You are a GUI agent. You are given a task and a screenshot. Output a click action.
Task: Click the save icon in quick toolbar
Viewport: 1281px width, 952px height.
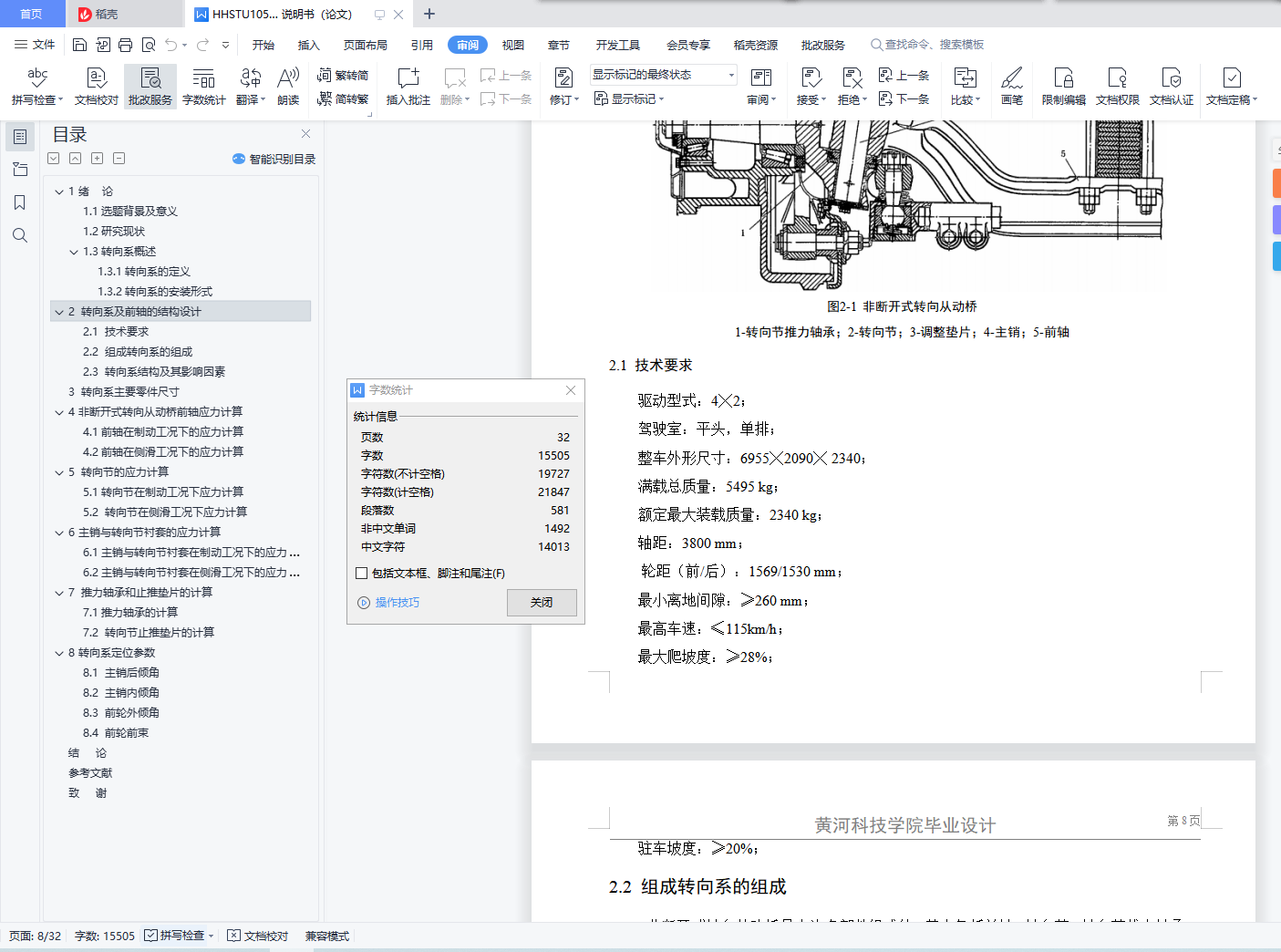pos(79,45)
